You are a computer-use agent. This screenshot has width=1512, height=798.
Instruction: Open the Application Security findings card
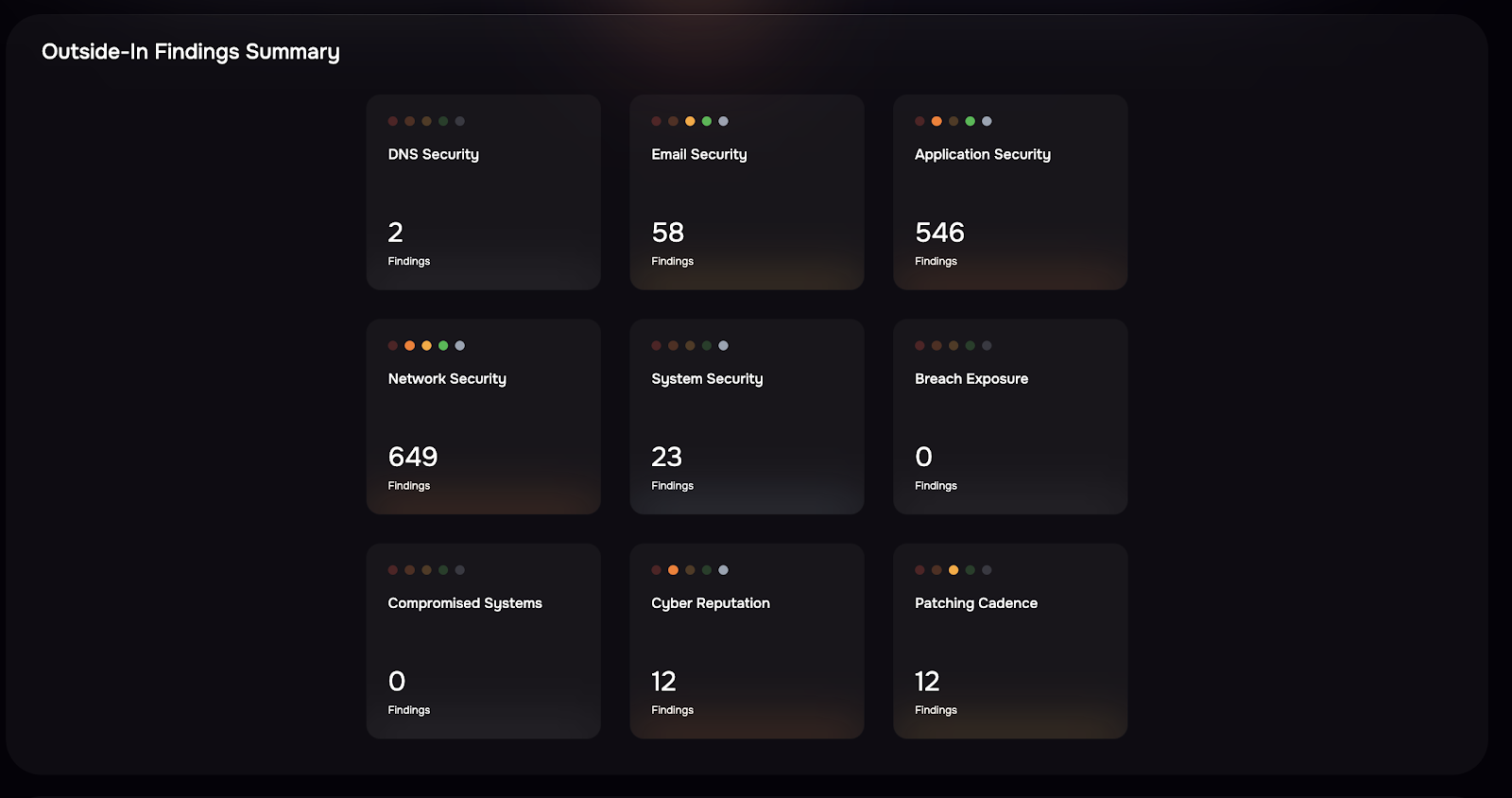(1010, 192)
